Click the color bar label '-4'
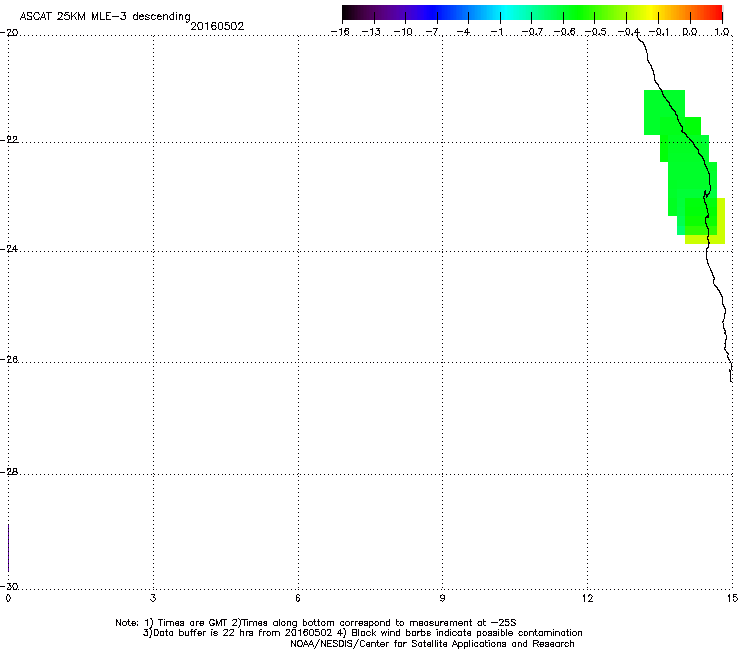This screenshot has width=740, height=650. (x=463, y=32)
